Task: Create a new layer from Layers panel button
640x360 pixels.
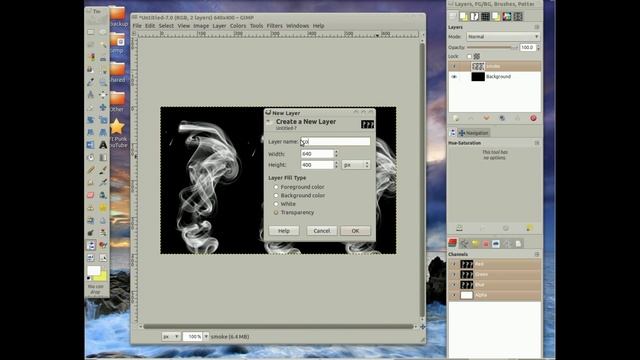Action: point(456,118)
